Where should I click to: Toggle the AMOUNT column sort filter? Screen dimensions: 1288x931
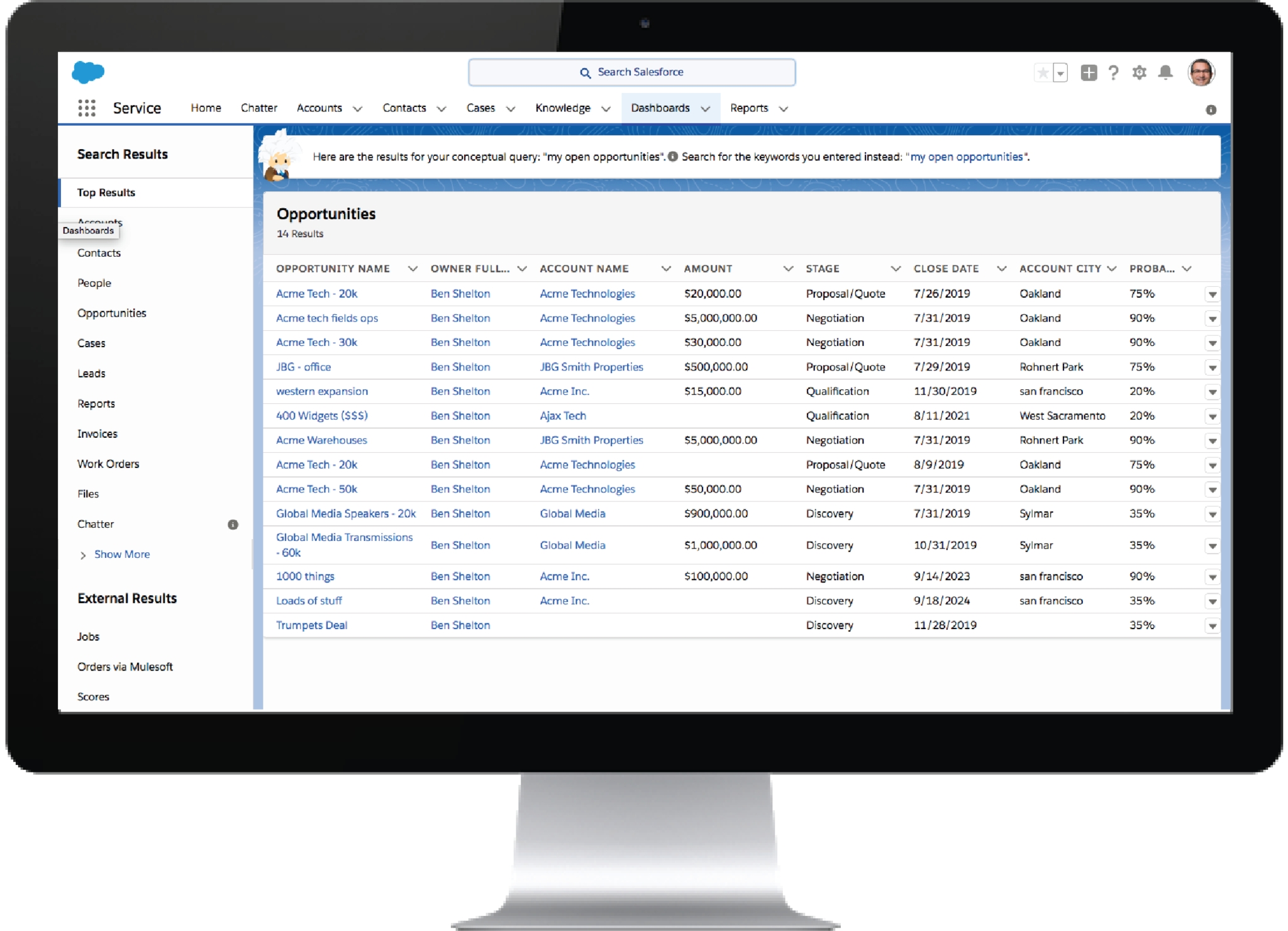tap(787, 268)
